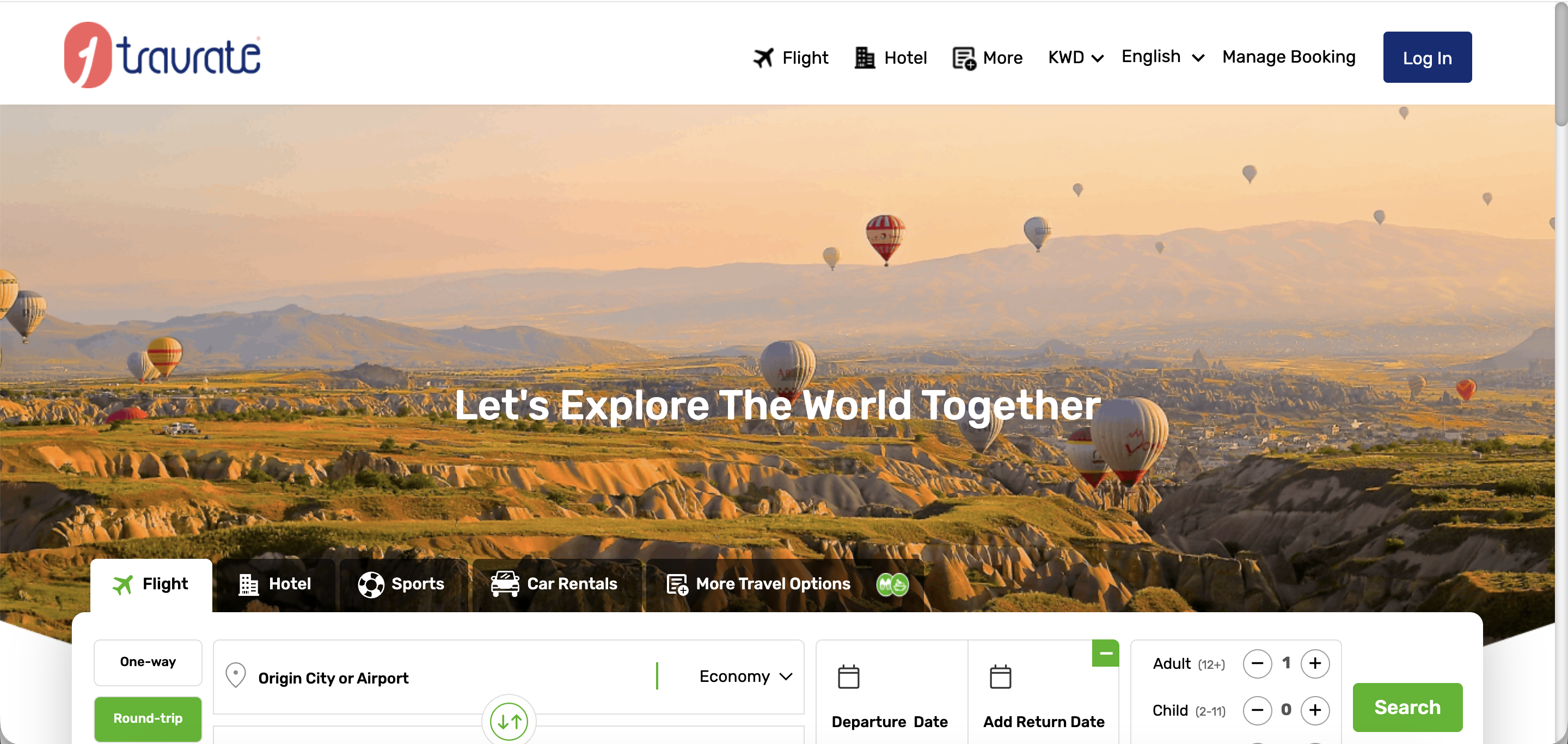Decrease child passenger count
The width and height of the screenshot is (1568, 744).
(x=1257, y=710)
